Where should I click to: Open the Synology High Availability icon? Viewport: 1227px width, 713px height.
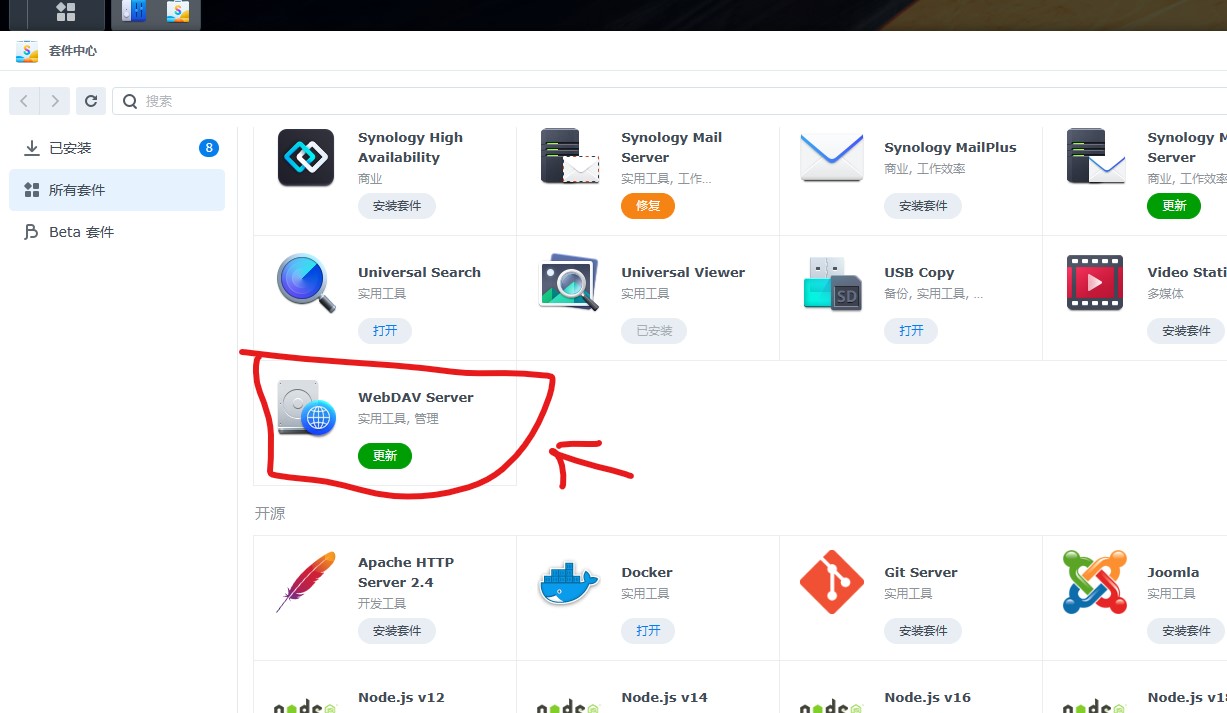click(306, 157)
